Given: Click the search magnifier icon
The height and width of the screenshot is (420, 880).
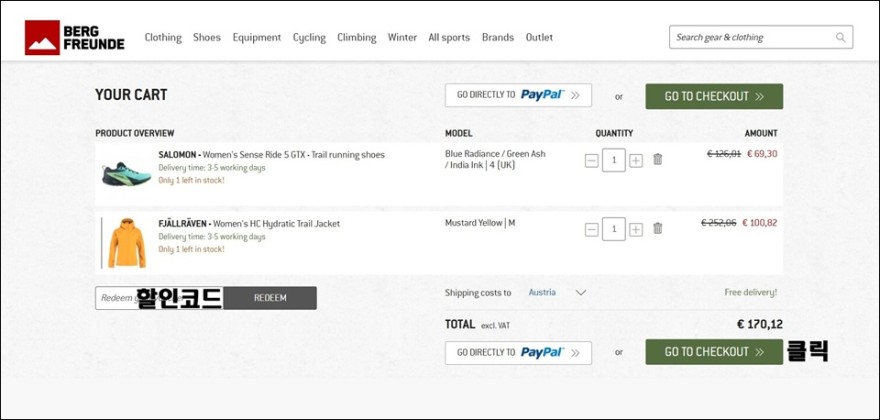Looking at the screenshot, I should coord(840,38).
